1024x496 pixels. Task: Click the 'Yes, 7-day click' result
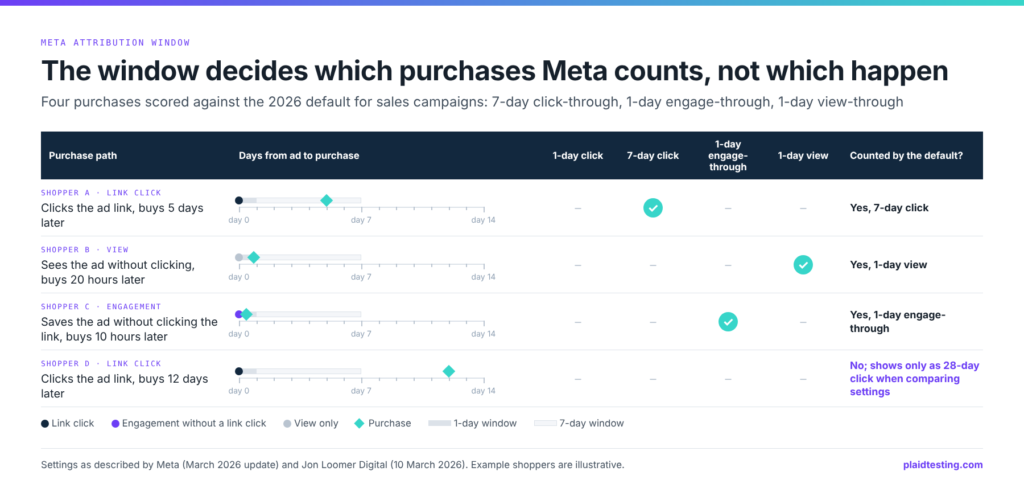(x=889, y=208)
